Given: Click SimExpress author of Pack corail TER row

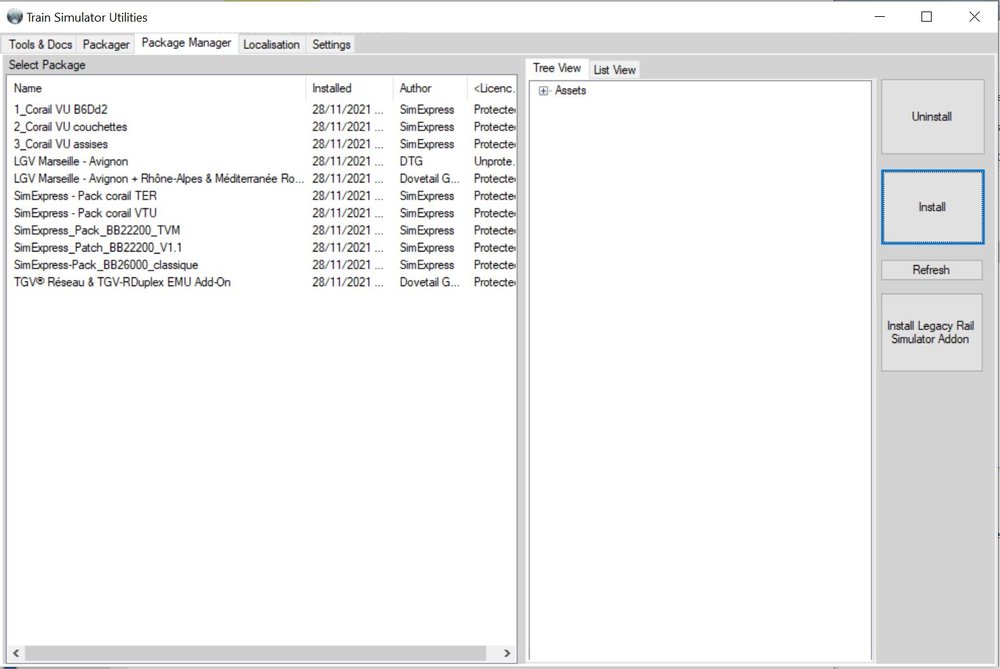Looking at the screenshot, I should (x=427, y=196).
